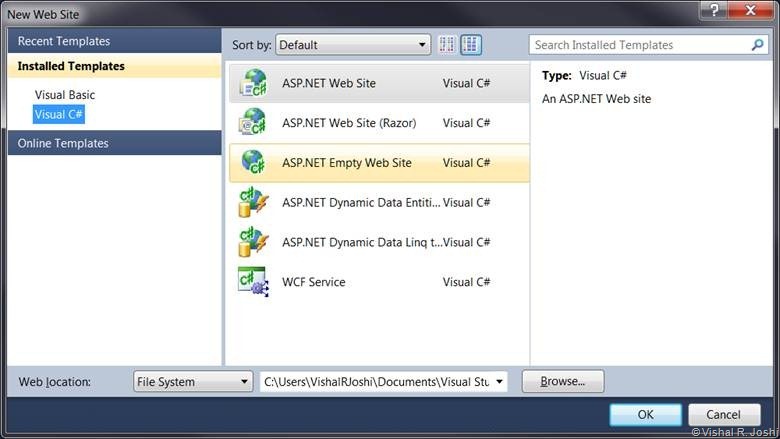The image size is (780, 439).
Task: Click the search magnifier icon
Action: coord(757,45)
